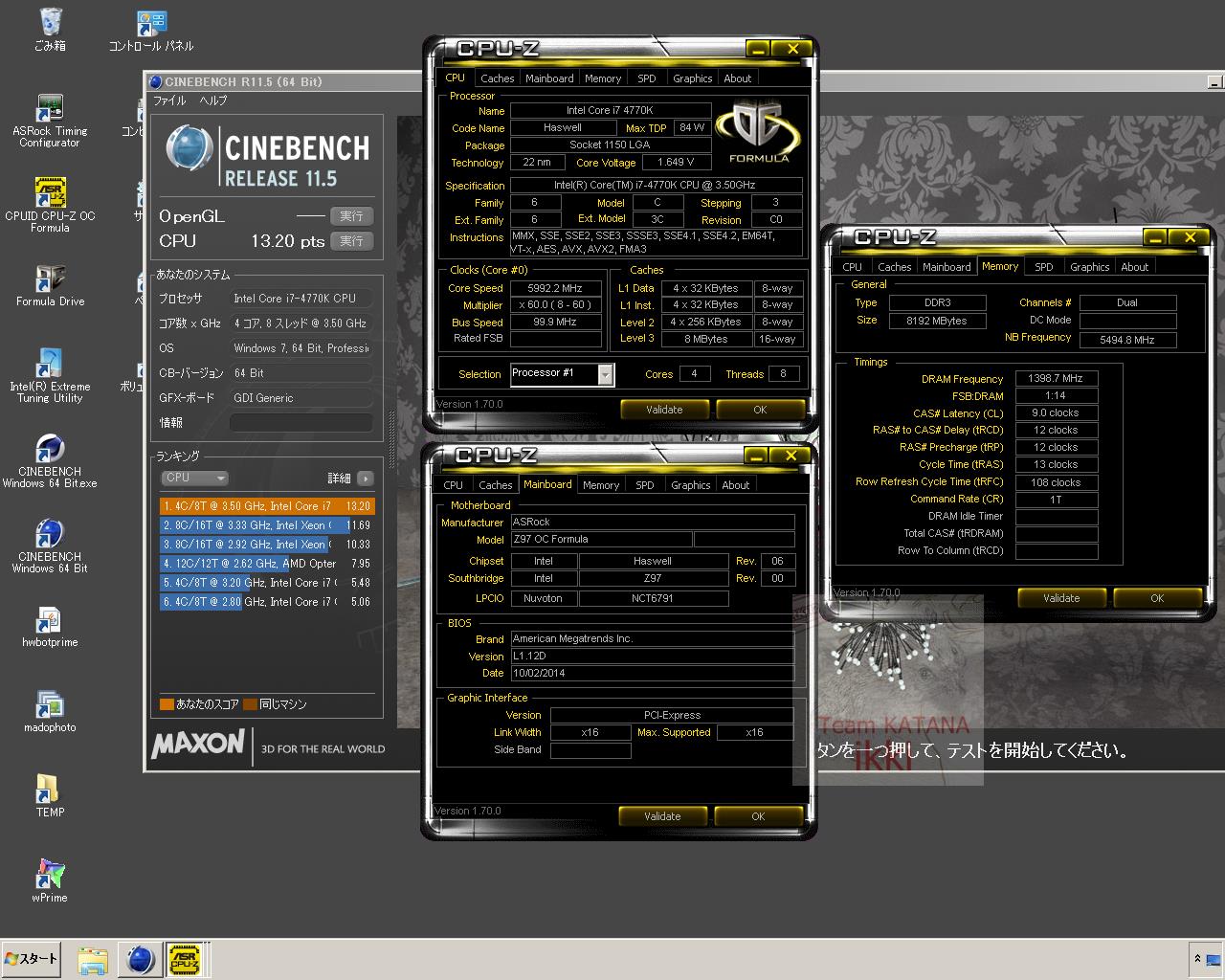Screen dimensions: 1225x980
Task: Select ranking entry 8C/16T @ 2.92 GHz Xeon
Action: pyautogui.click(x=267, y=544)
